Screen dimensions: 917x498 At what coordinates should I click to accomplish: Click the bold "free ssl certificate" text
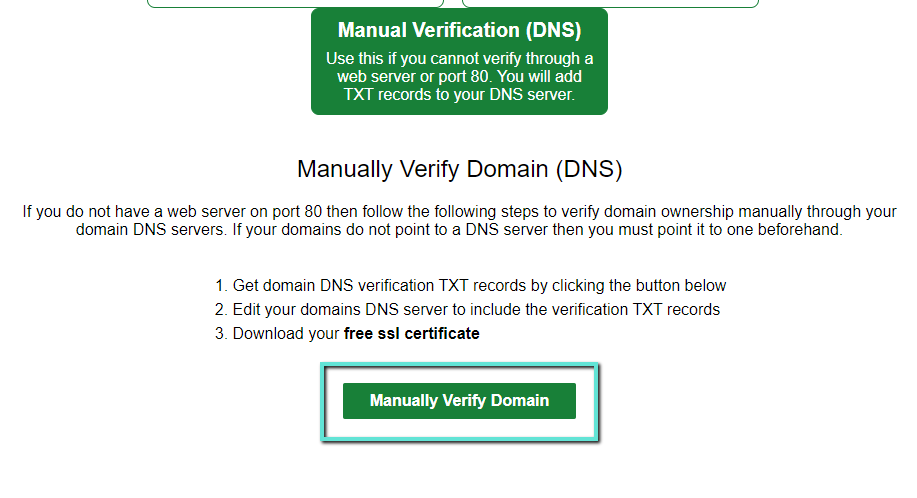pos(411,334)
